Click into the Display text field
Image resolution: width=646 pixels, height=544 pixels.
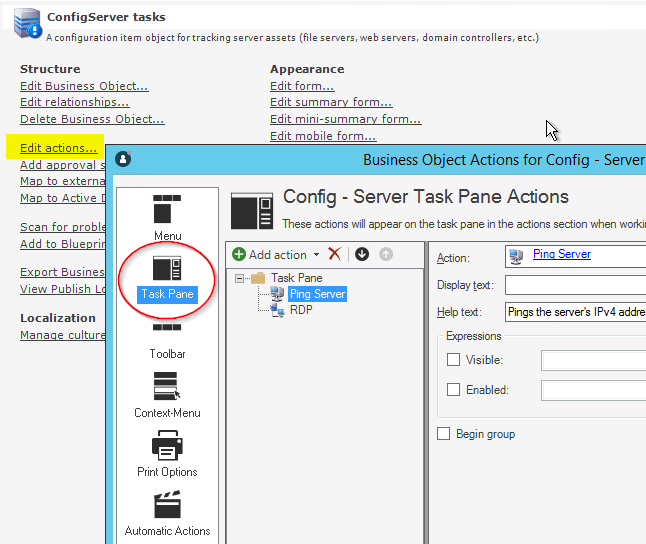click(x=576, y=285)
